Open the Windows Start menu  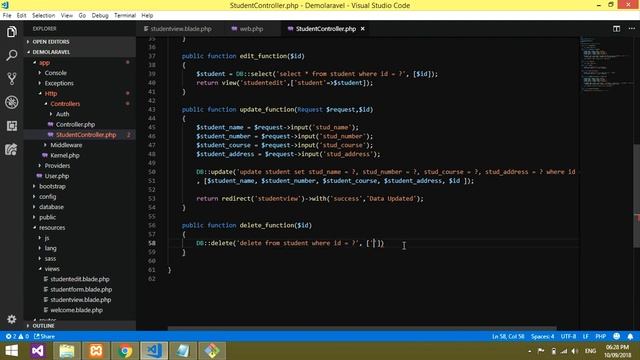(x=11, y=351)
